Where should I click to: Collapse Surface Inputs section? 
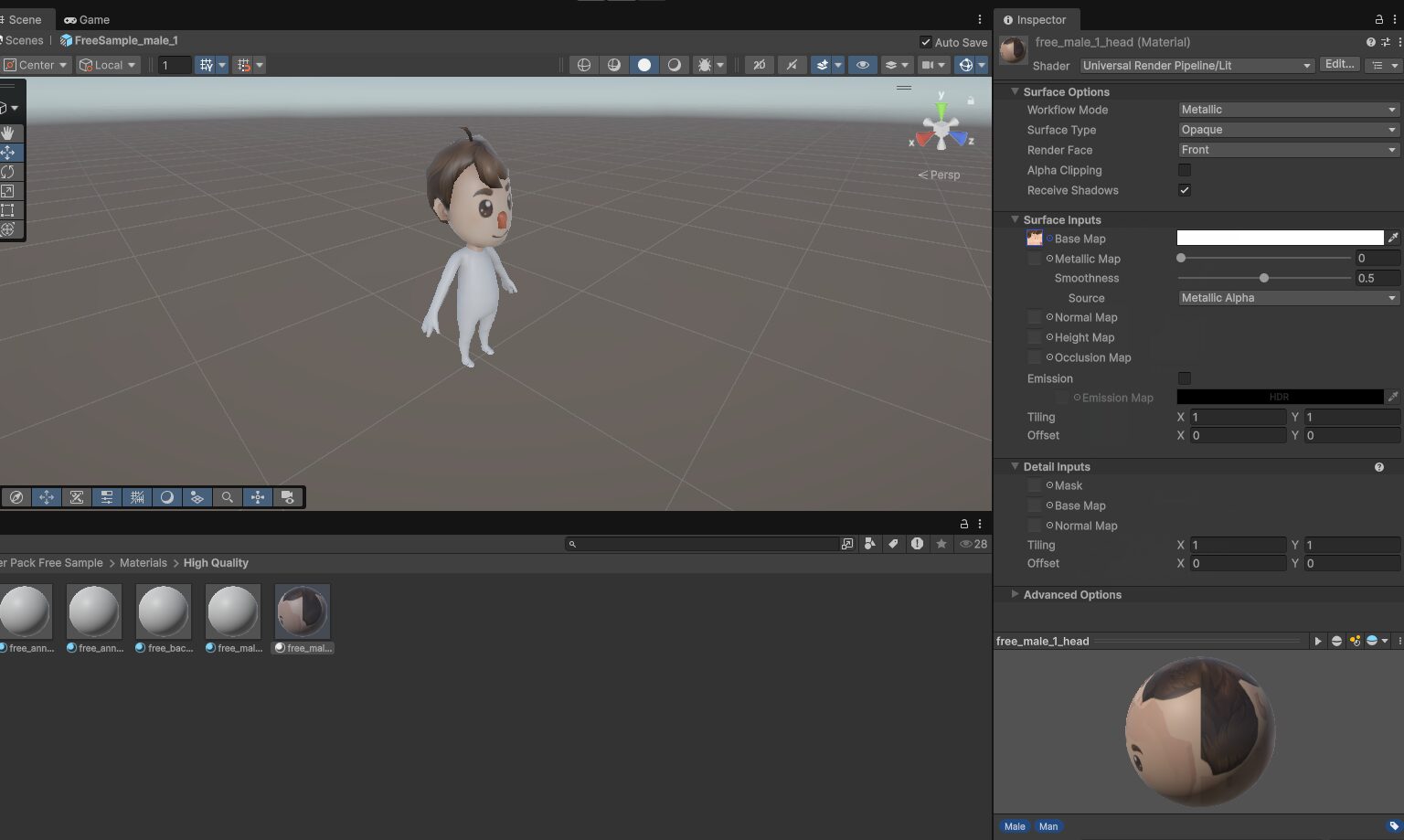[1015, 219]
